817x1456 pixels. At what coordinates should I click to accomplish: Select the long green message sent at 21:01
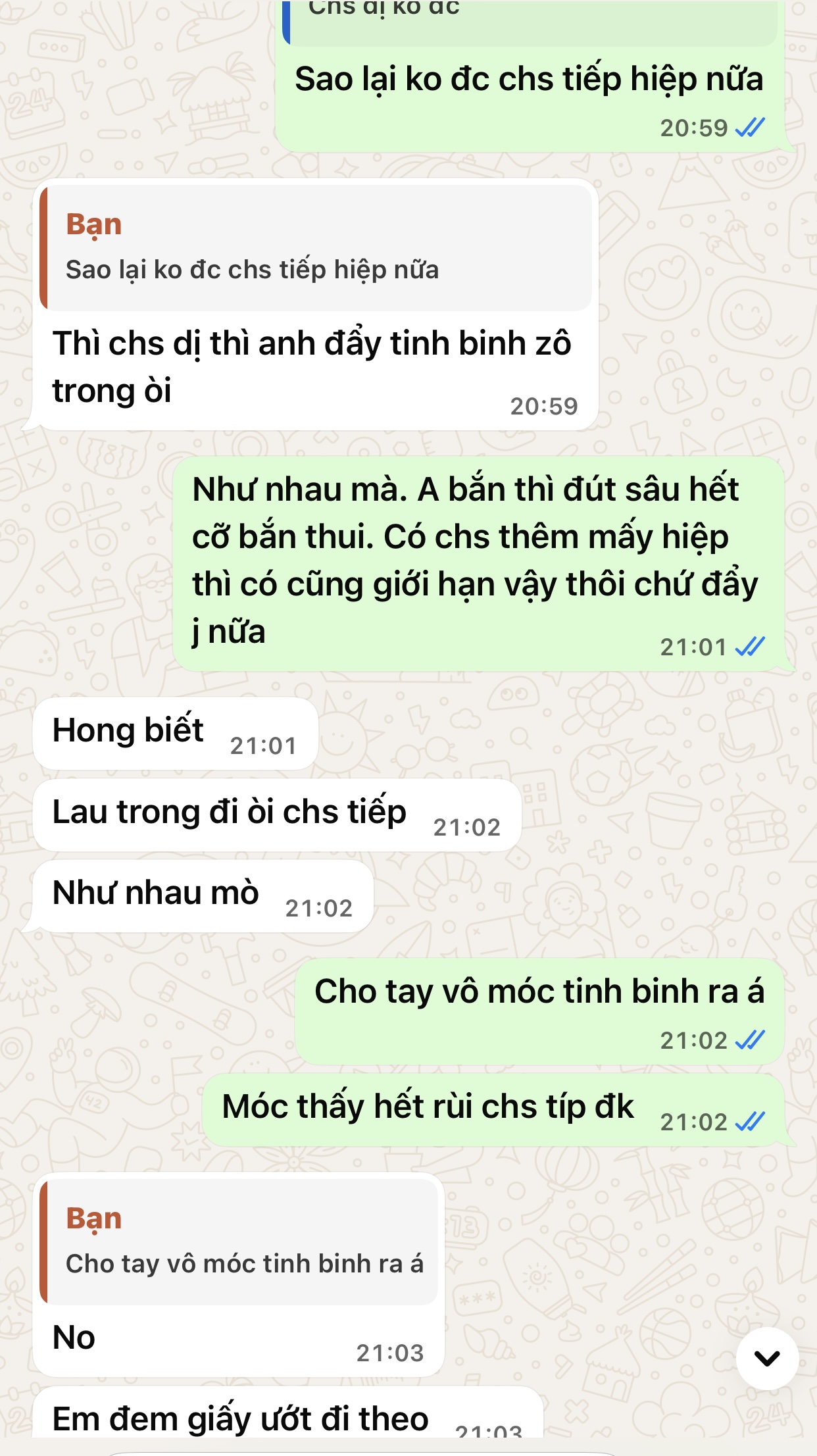pyautogui.click(x=479, y=564)
